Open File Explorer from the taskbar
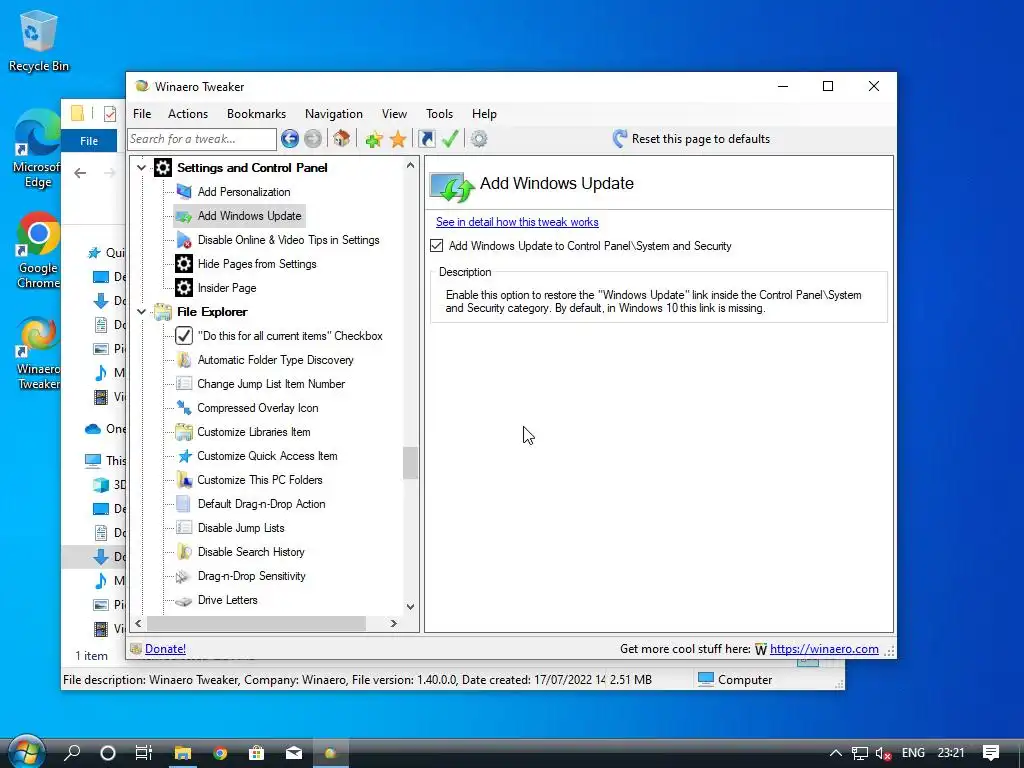The height and width of the screenshot is (768, 1024). 182,753
